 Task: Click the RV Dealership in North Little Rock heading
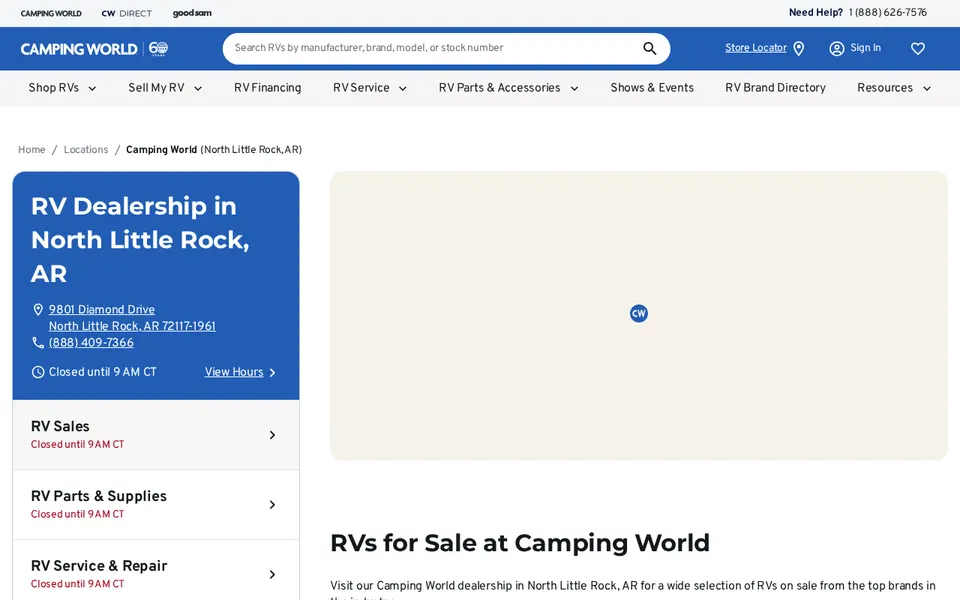tap(140, 240)
